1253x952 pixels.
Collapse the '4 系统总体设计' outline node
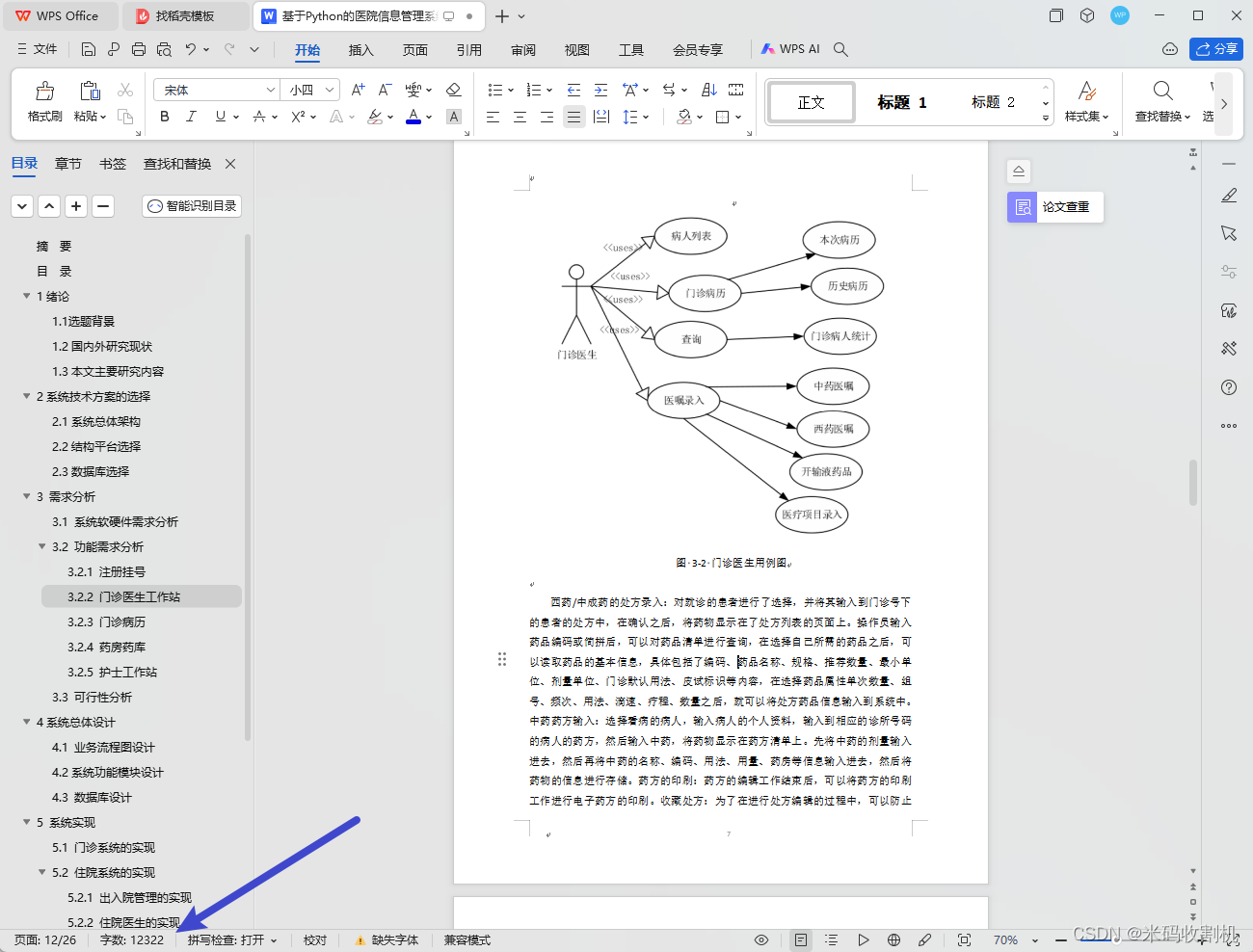(x=27, y=722)
